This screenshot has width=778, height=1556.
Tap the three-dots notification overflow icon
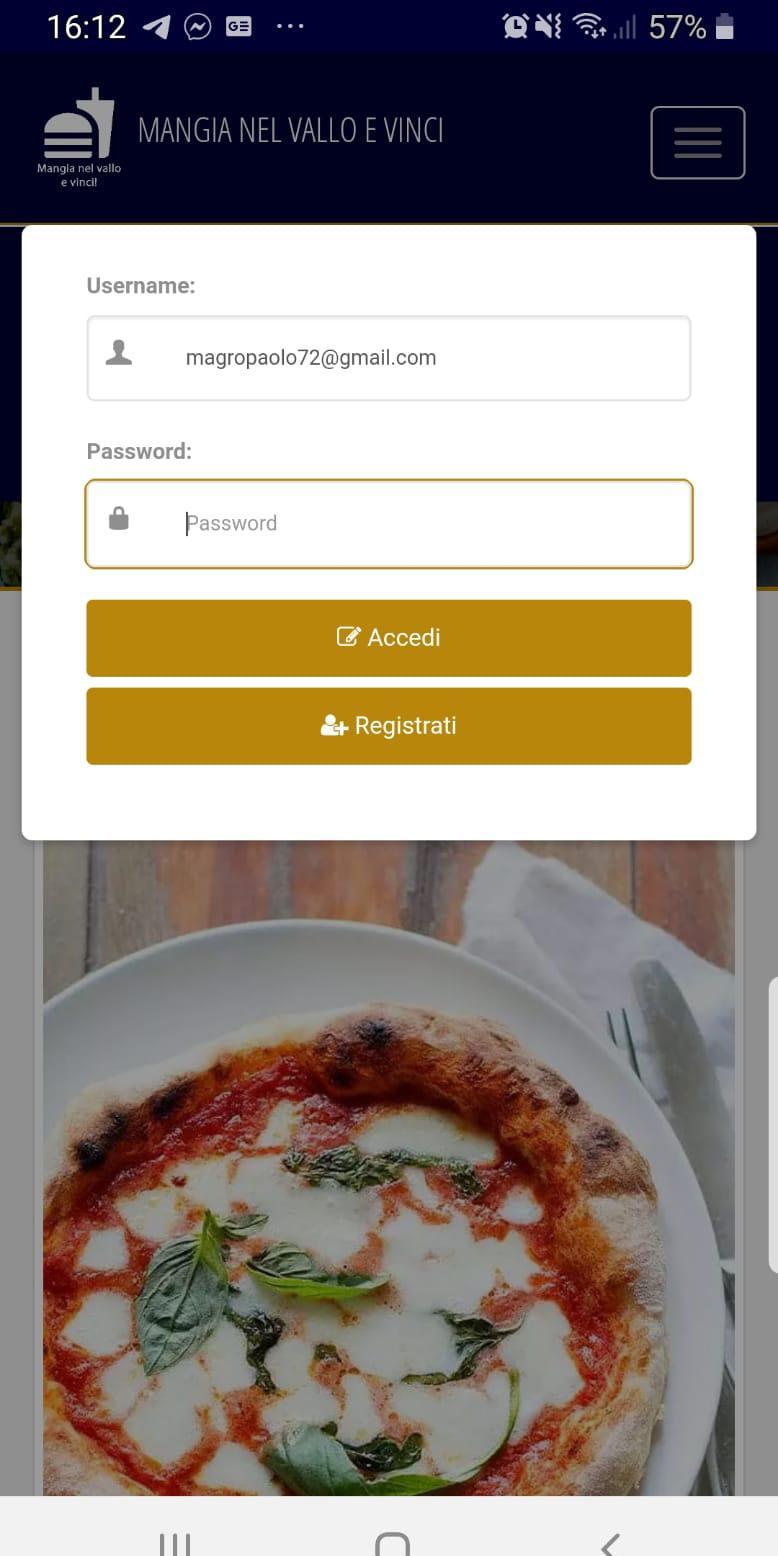click(289, 27)
